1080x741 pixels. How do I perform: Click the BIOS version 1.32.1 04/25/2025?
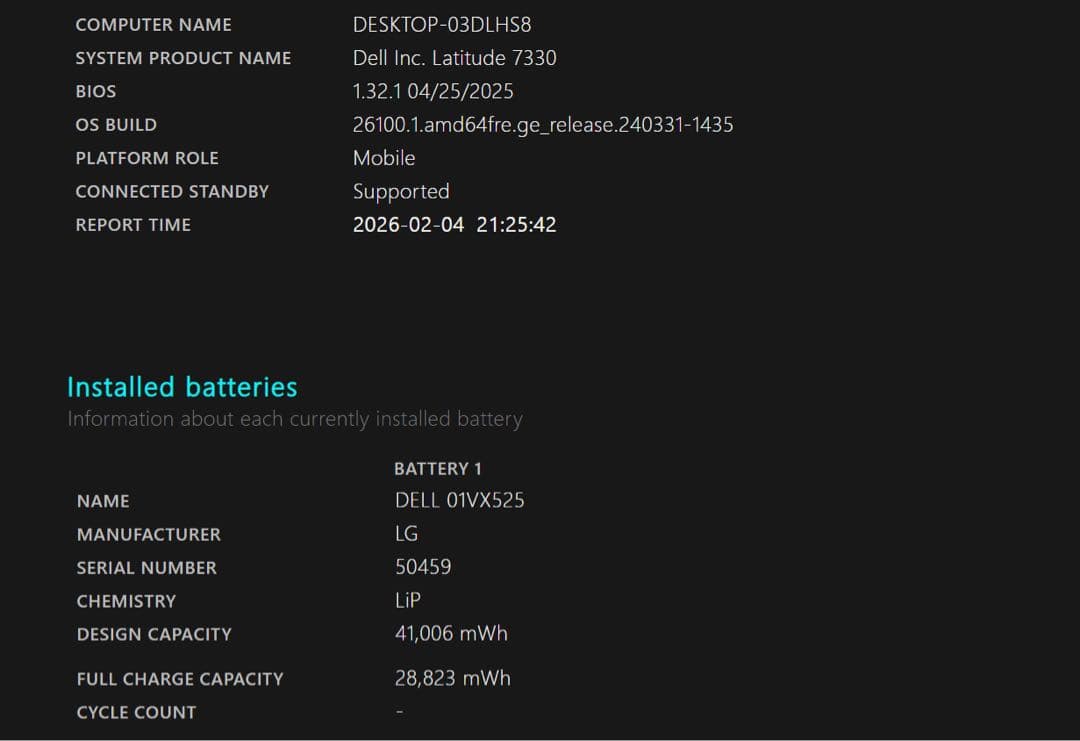click(x=432, y=91)
